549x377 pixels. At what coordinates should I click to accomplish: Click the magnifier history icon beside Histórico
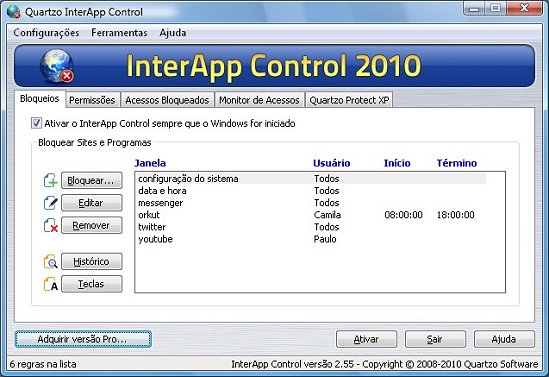pos(50,261)
